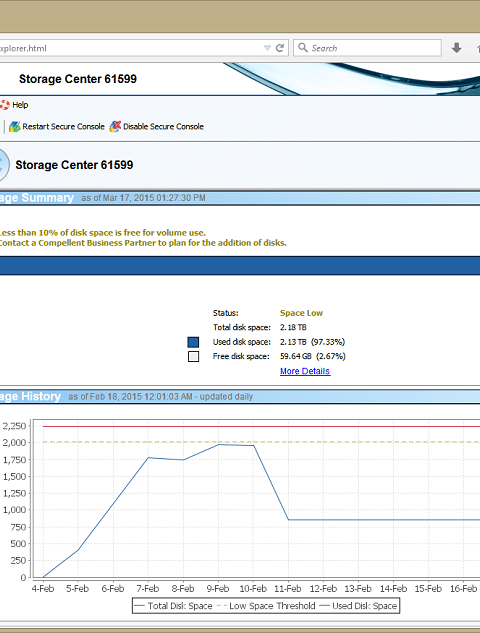Screen dimensions: 480x633
Task: Click the blue Used disk space swatch
Action: [x=193, y=342]
